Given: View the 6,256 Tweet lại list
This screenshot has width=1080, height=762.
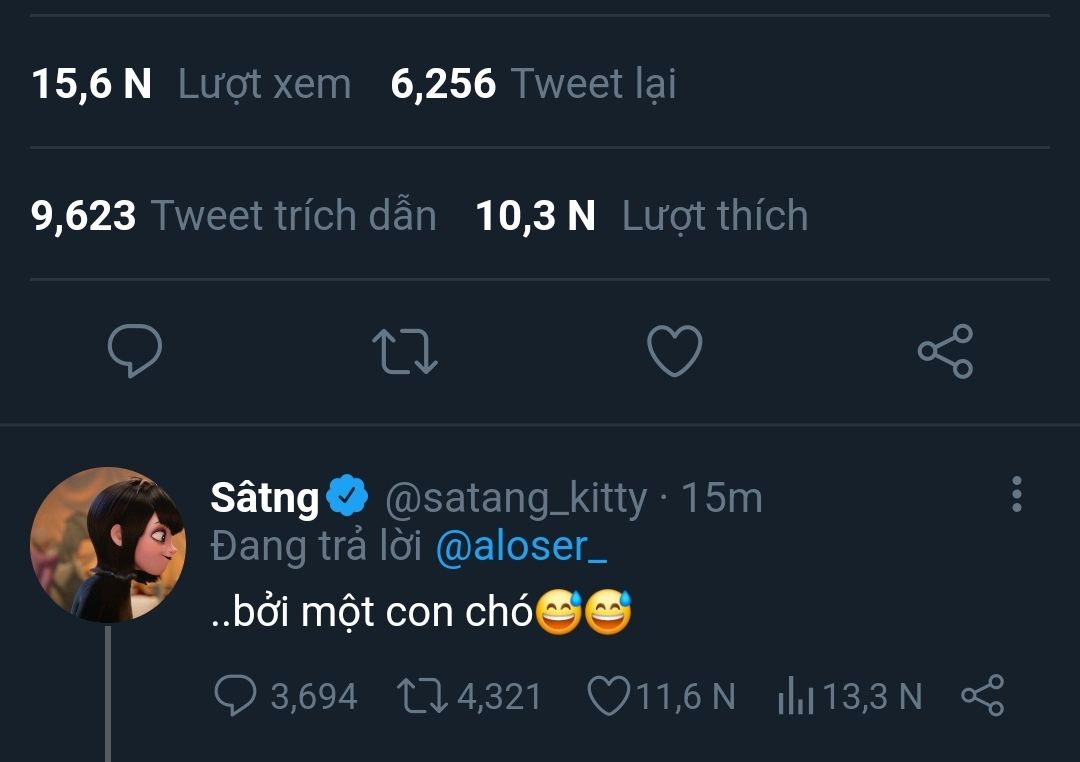Looking at the screenshot, I should click(533, 84).
